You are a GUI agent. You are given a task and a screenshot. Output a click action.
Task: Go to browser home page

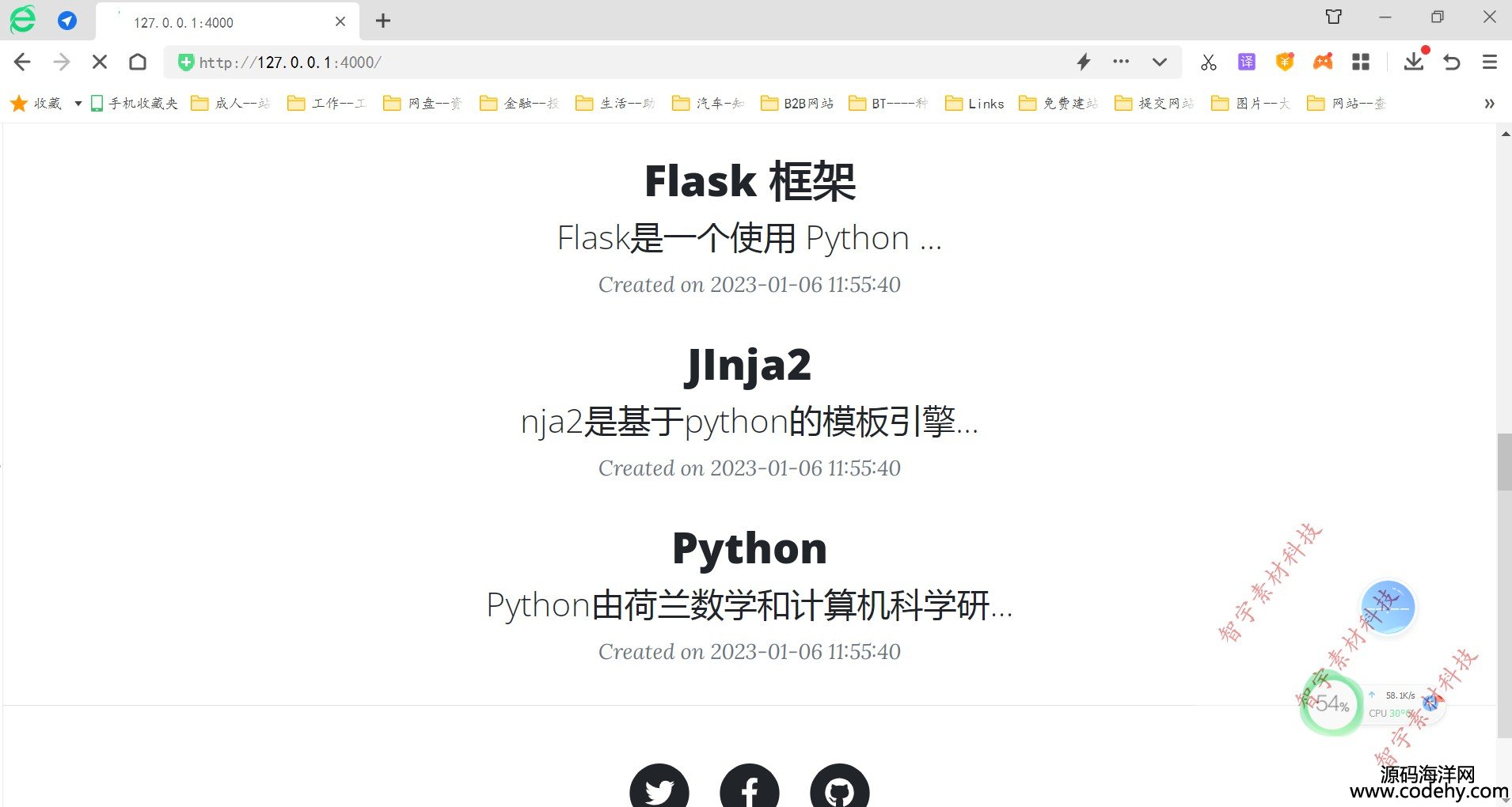138,62
